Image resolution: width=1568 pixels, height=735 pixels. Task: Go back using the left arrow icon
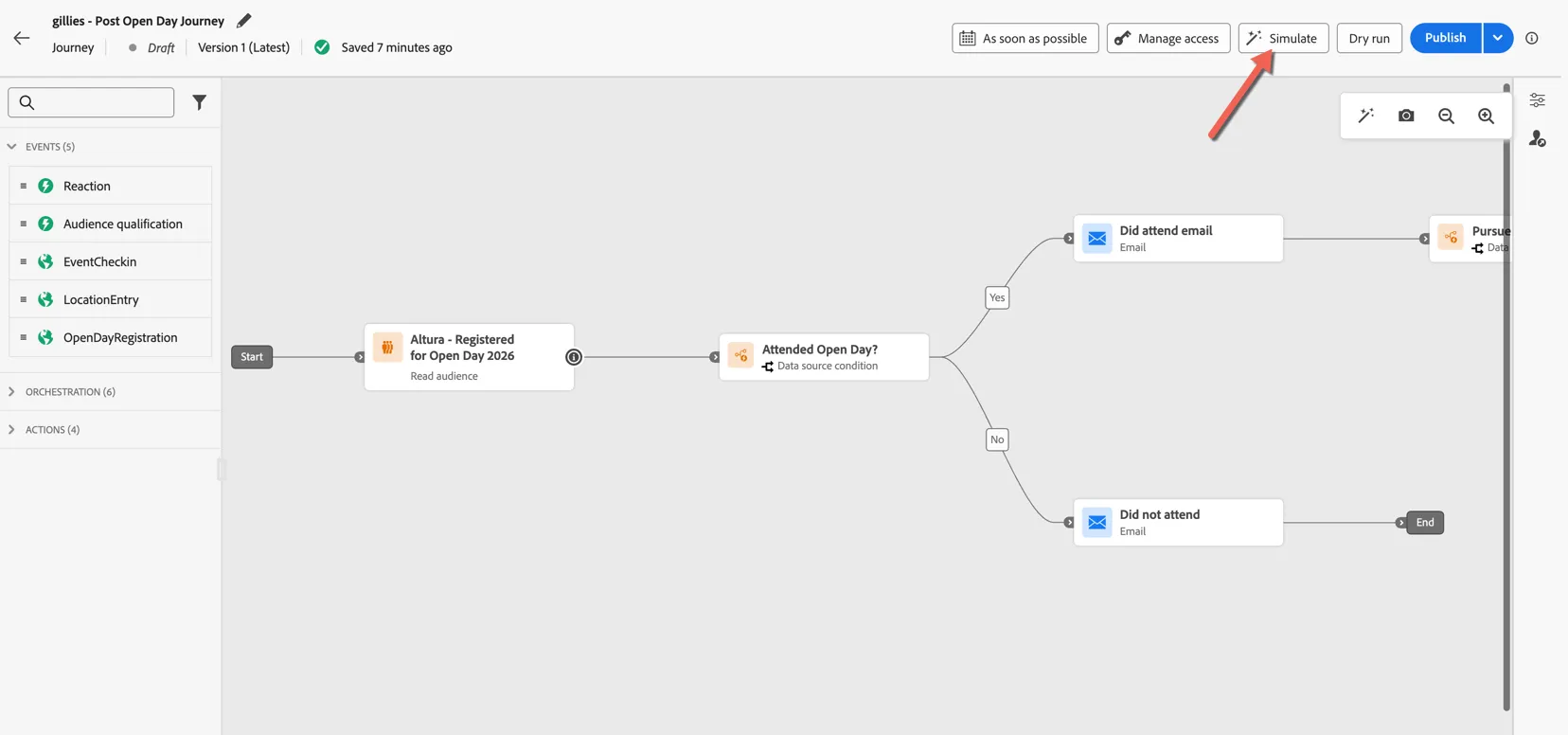(x=22, y=38)
